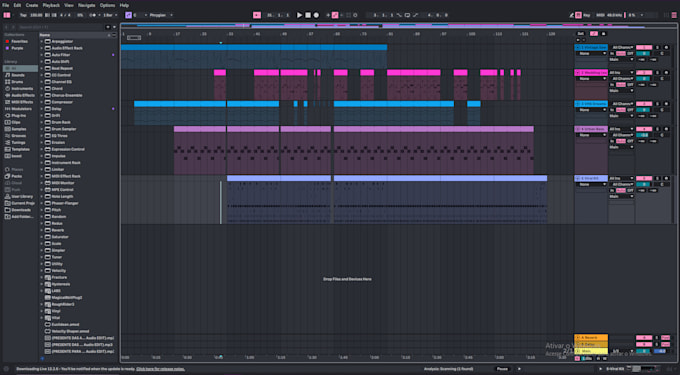Screen dimensions: 680x375
Task: Toggle track 5 Viral Kit activator
Action: 644,178
